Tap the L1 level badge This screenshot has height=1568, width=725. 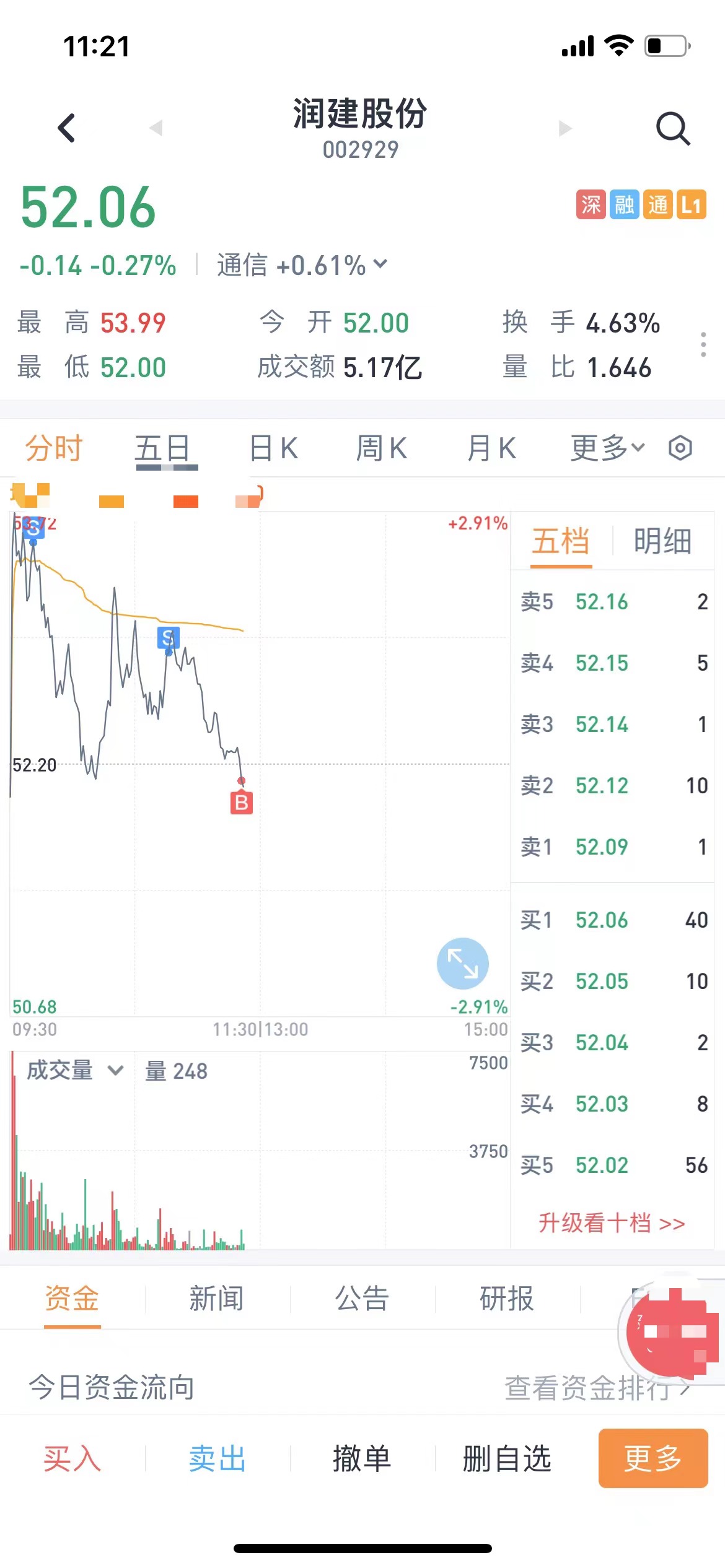[x=692, y=205]
